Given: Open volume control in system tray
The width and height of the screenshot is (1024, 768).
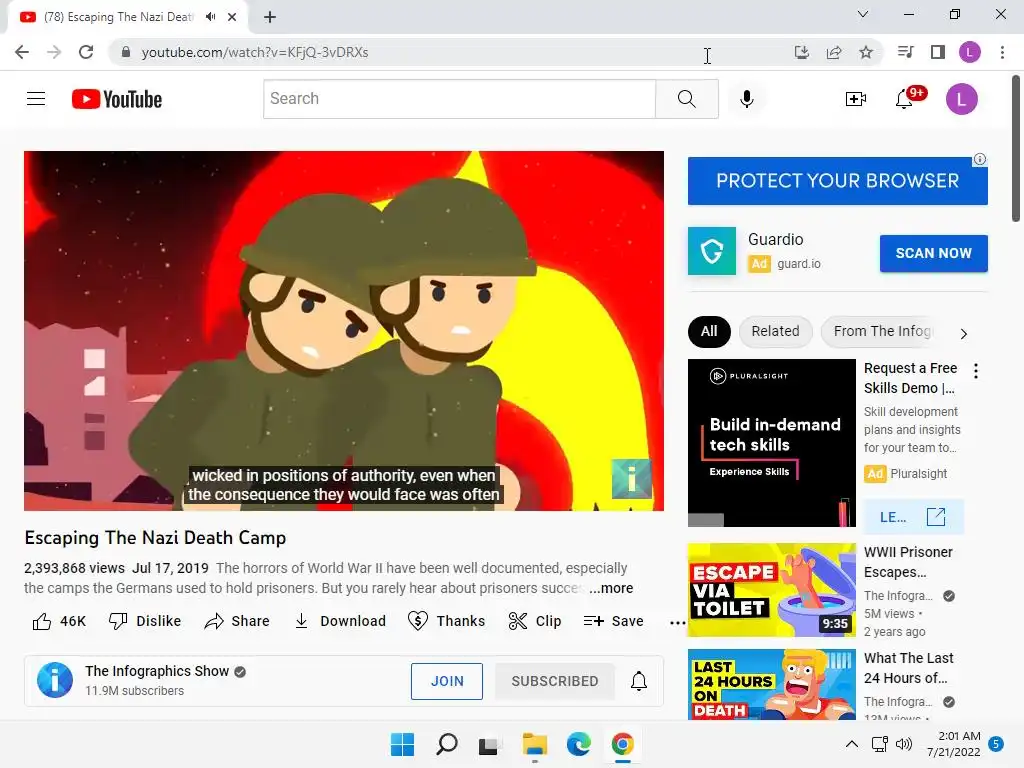Looking at the screenshot, I should [x=904, y=744].
